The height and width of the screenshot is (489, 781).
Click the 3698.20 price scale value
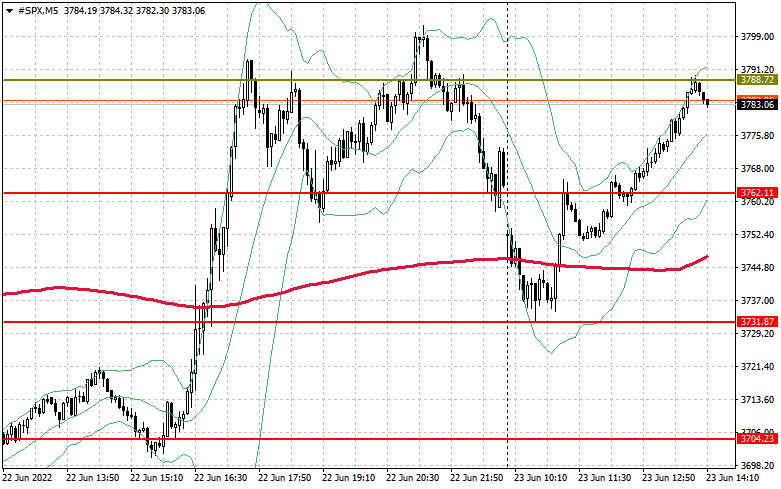758,465
